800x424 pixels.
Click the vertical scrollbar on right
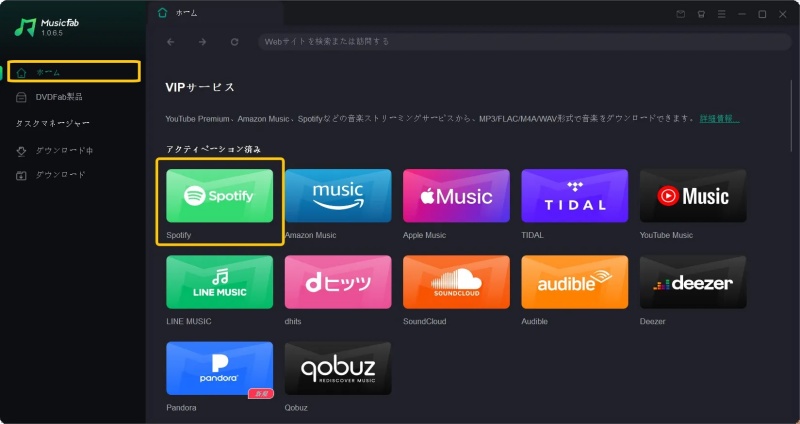pos(791,115)
